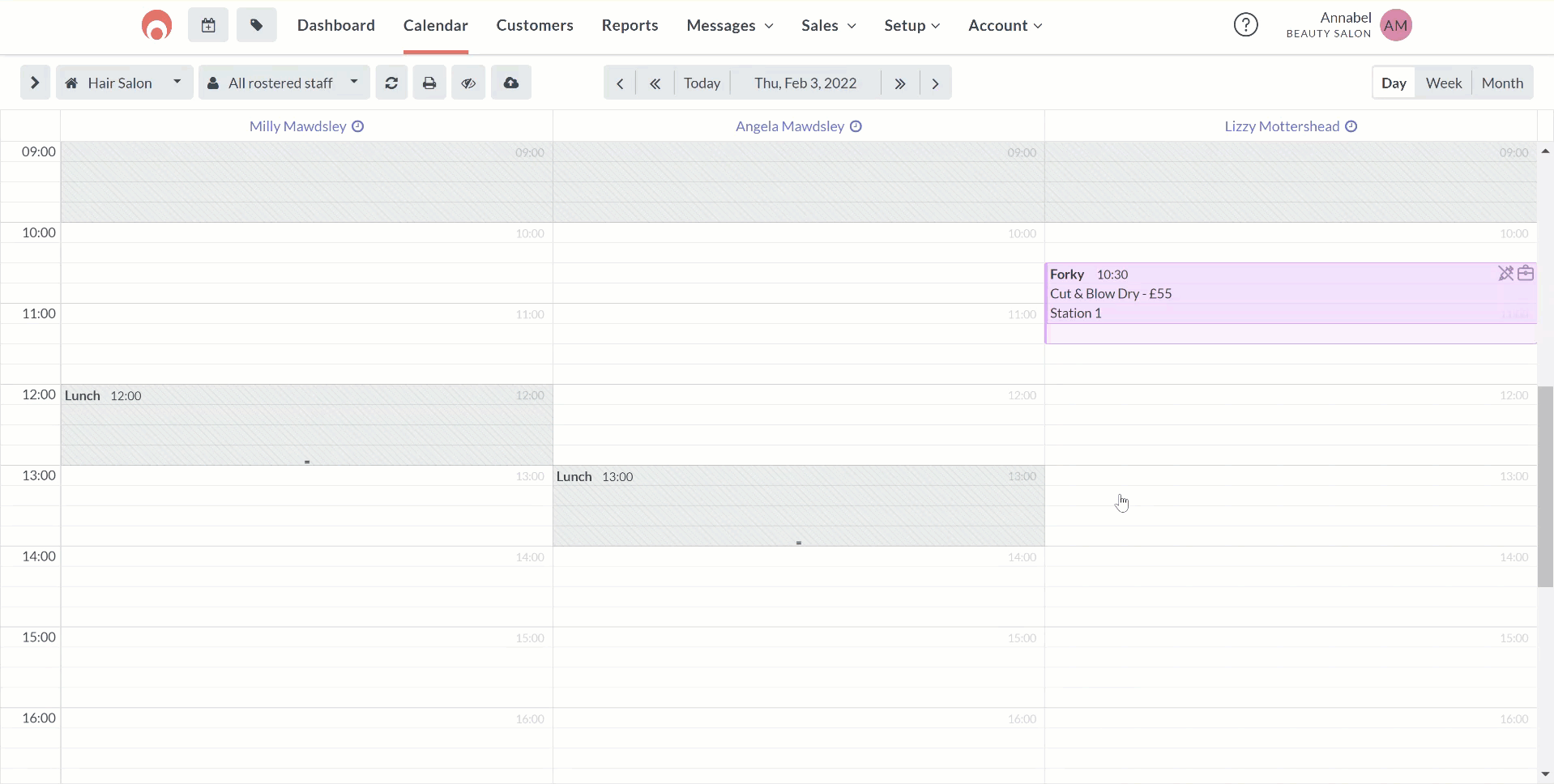The image size is (1554, 784).
Task: Click the briefcase icon on Forky appointment
Action: (x=1526, y=273)
